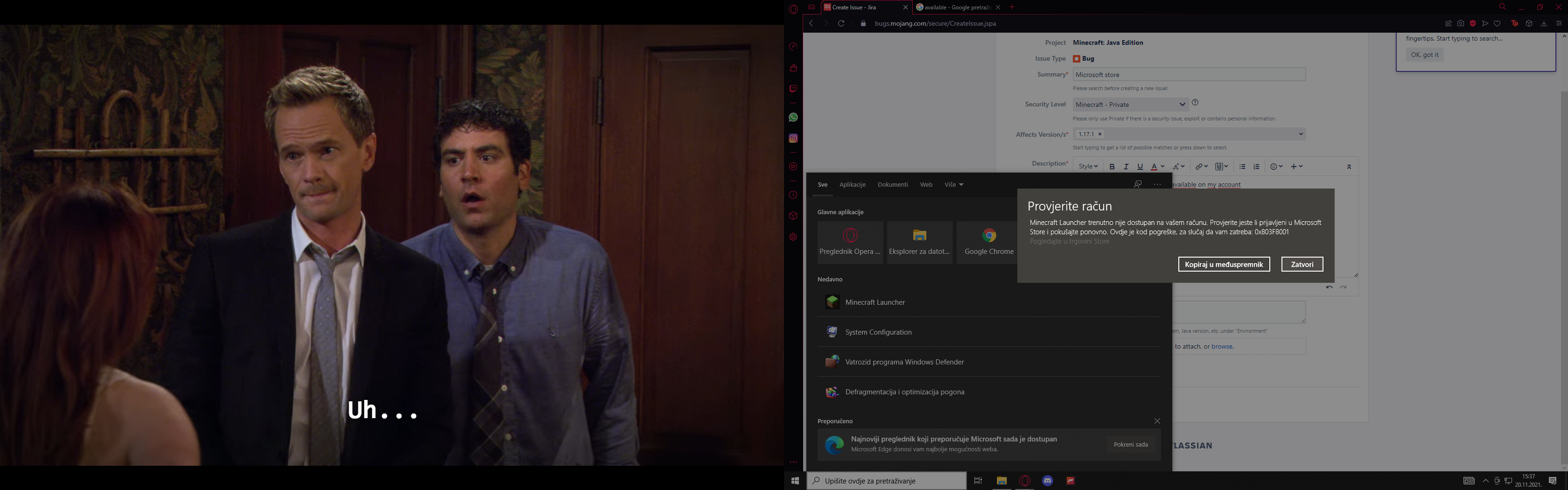Screen dimensions: 1568x490
Task: Click Pokreni sada for Microsoft Edge
Action: tap(1130, 444)
